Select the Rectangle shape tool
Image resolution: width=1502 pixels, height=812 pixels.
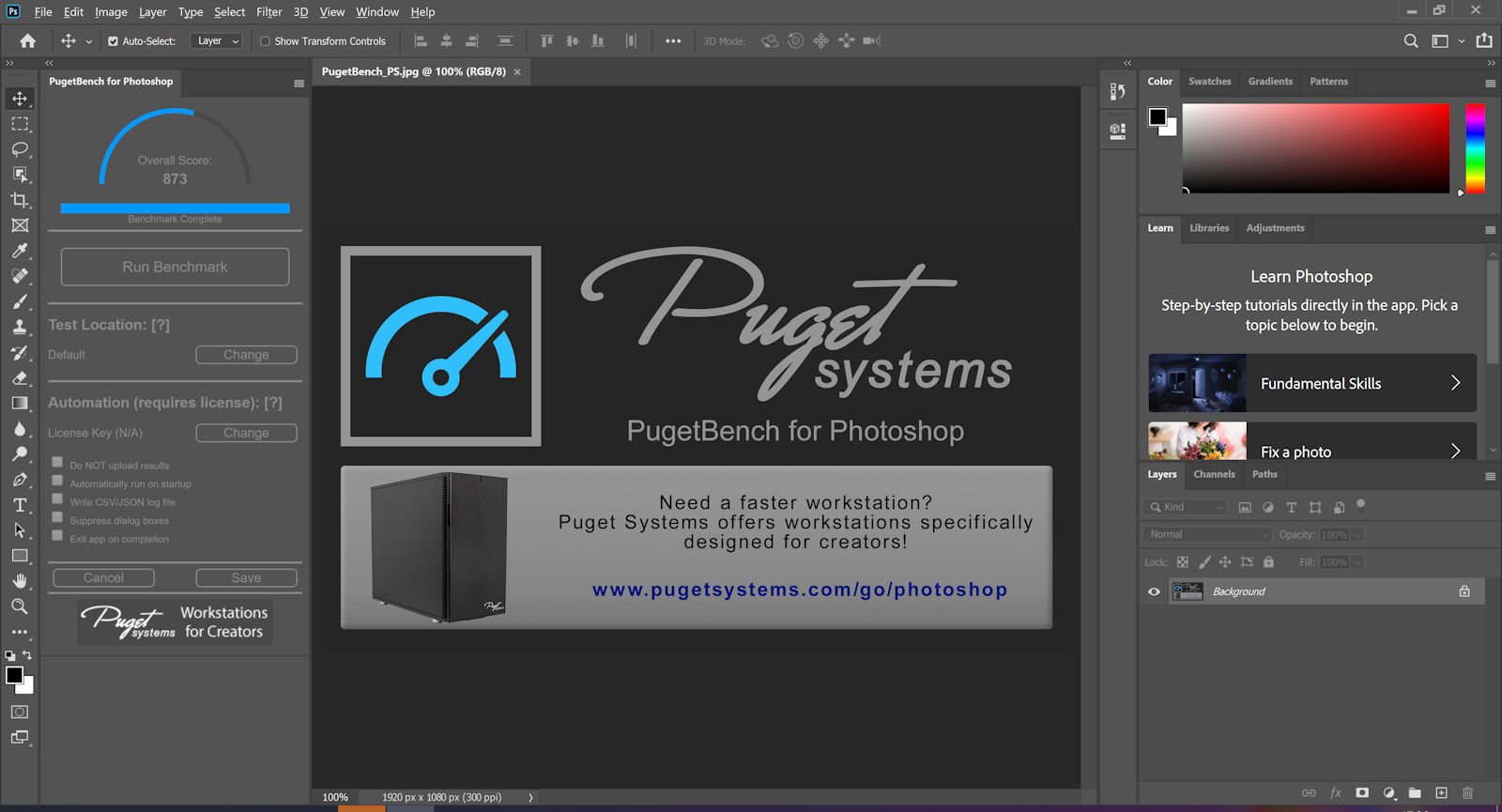(x=20, y=556)
